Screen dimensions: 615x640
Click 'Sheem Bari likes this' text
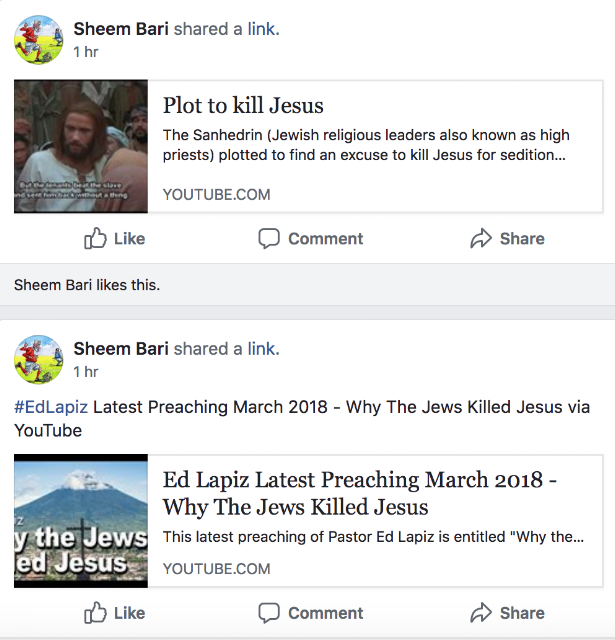[x=86, y=285]
